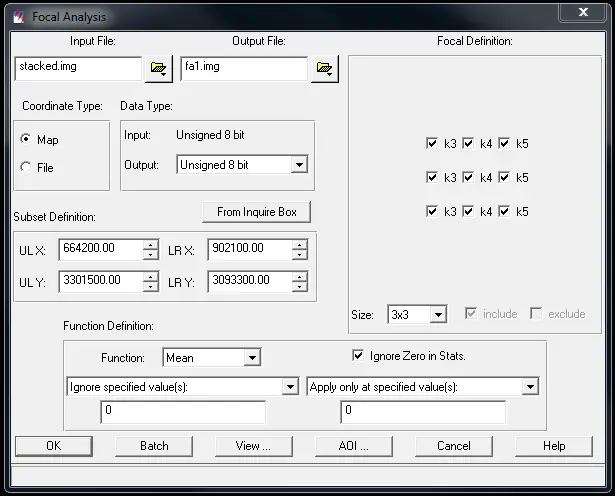Open the Input File browse folder icon
This screenshot has width=615, height=496.
click(x=158, y=69)
